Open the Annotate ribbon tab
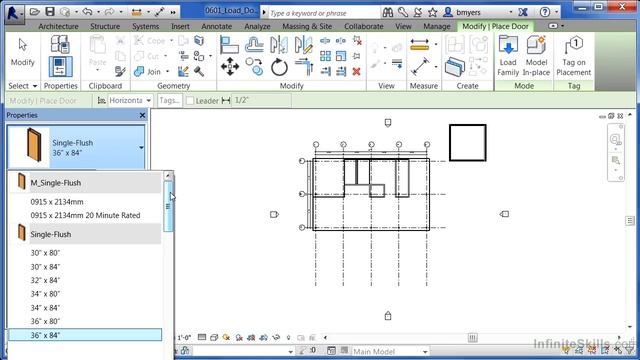The height and width of the screenshot is (360, 640). (x=216, y=26)
